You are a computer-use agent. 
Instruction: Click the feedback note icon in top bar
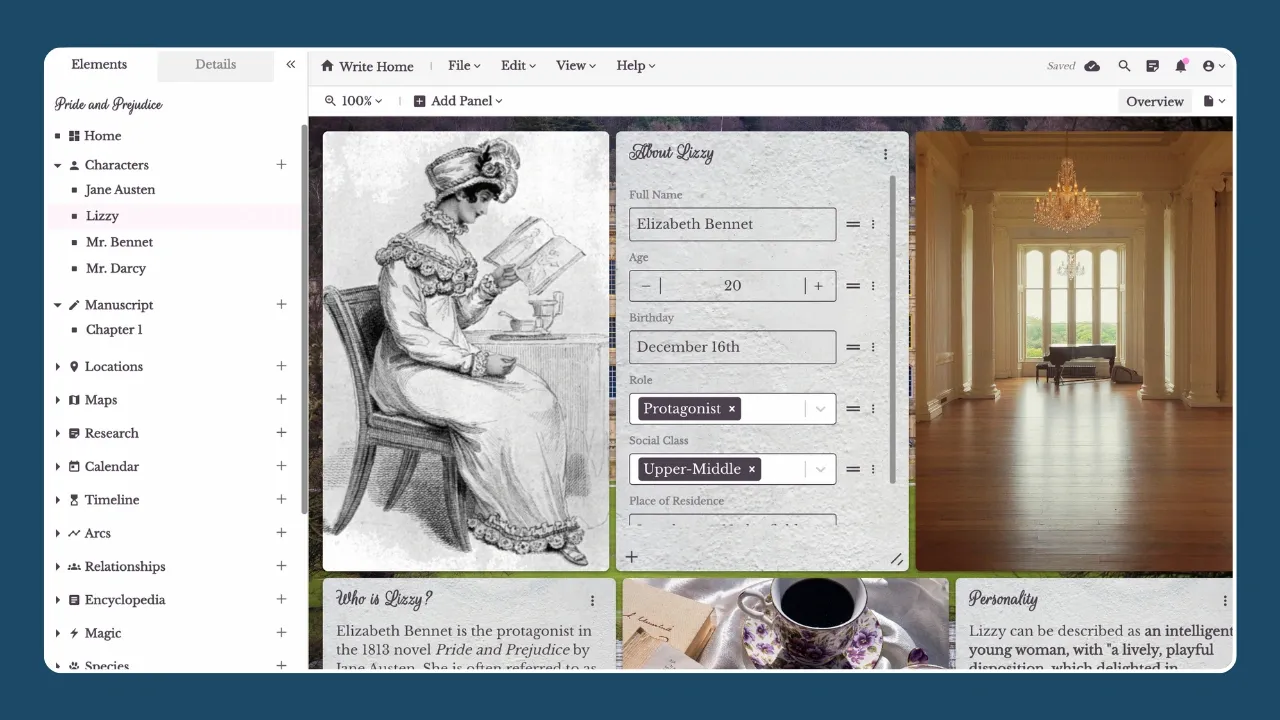pos(1152,65)
